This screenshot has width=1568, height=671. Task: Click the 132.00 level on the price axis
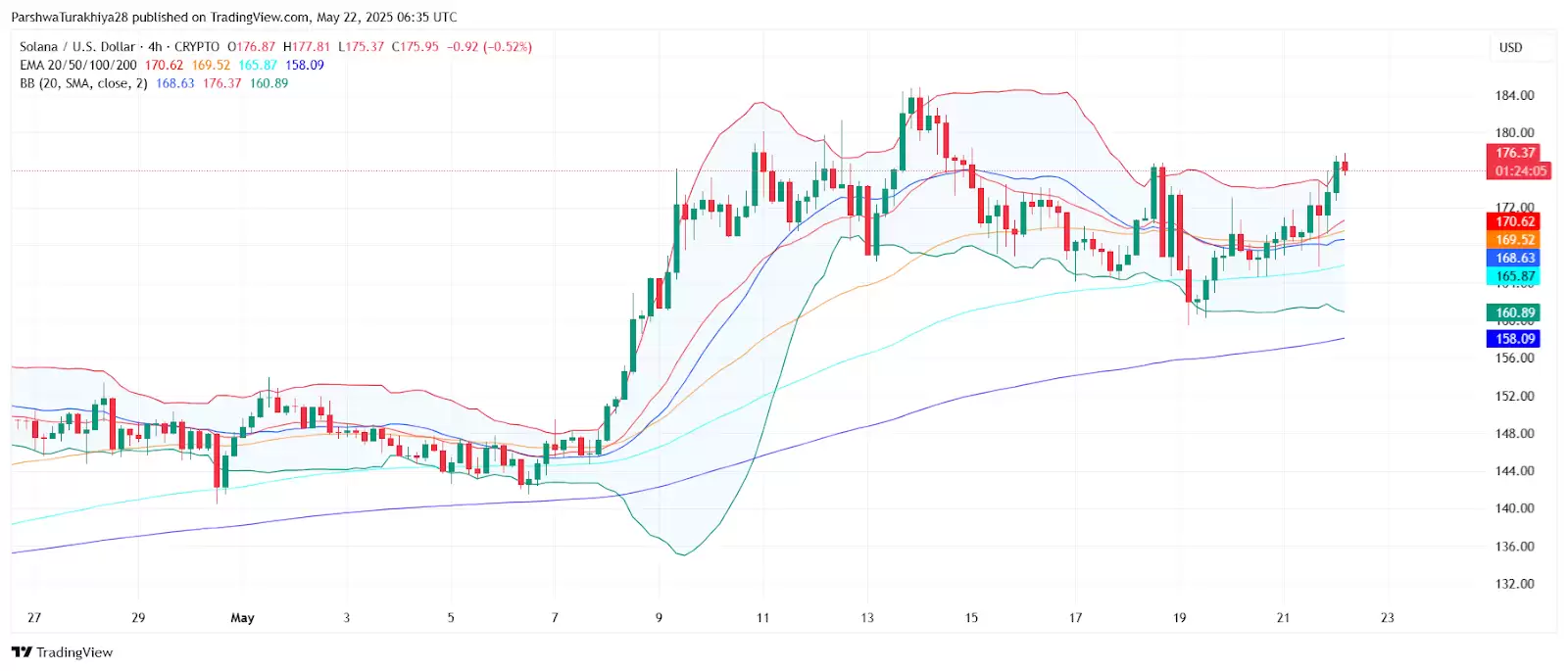pos(1514,584)
